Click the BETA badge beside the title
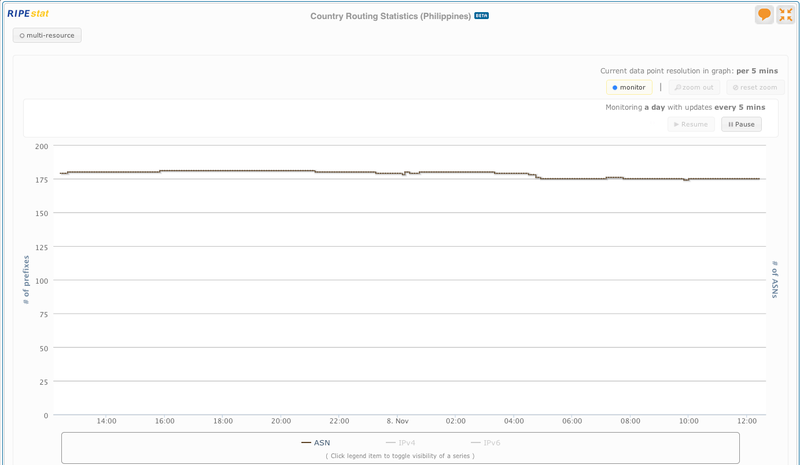The width and height of the screenshot is (800, 465). [481, 16]
